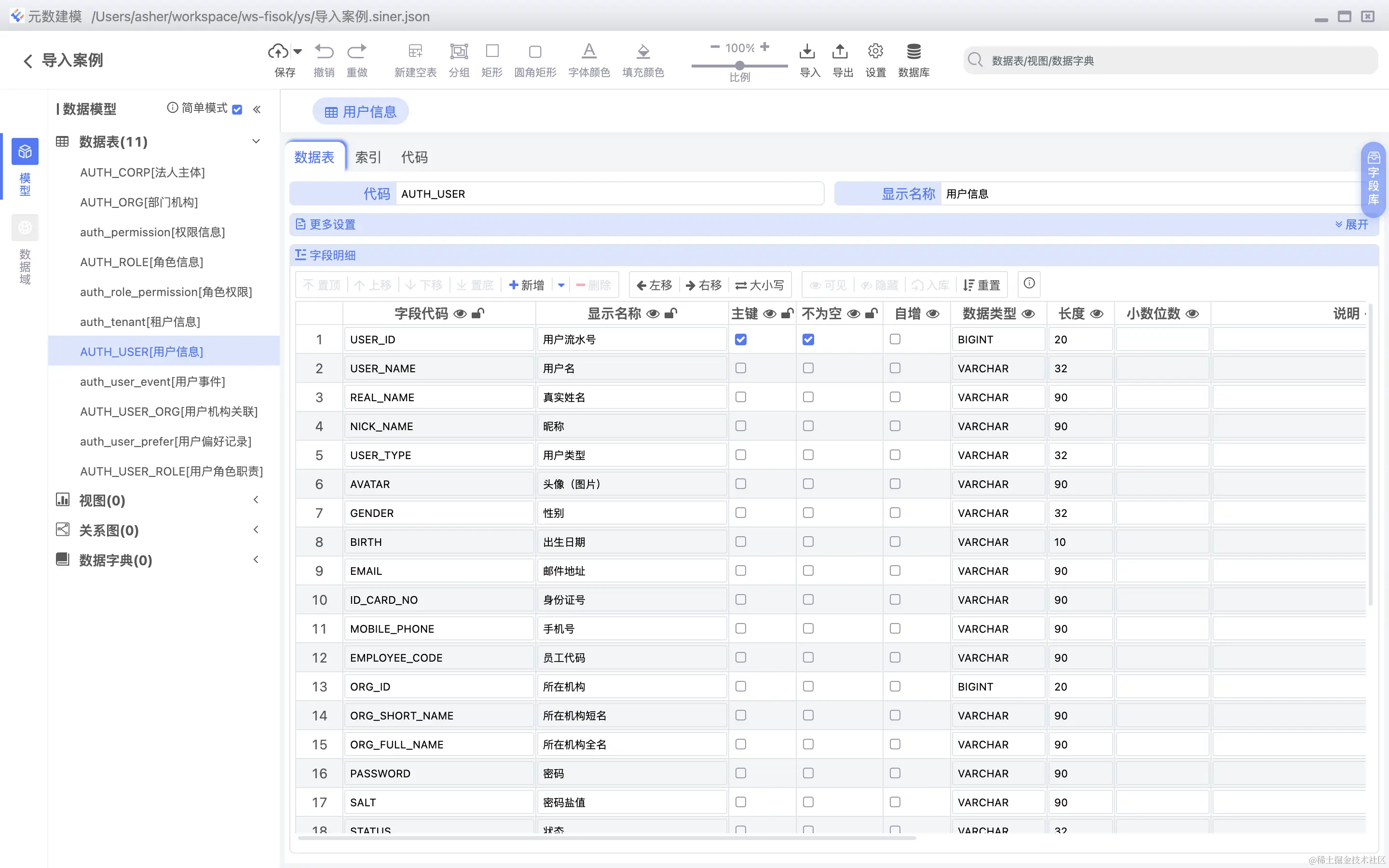Uncheck not-null checkbox for USER_ID

808,339
